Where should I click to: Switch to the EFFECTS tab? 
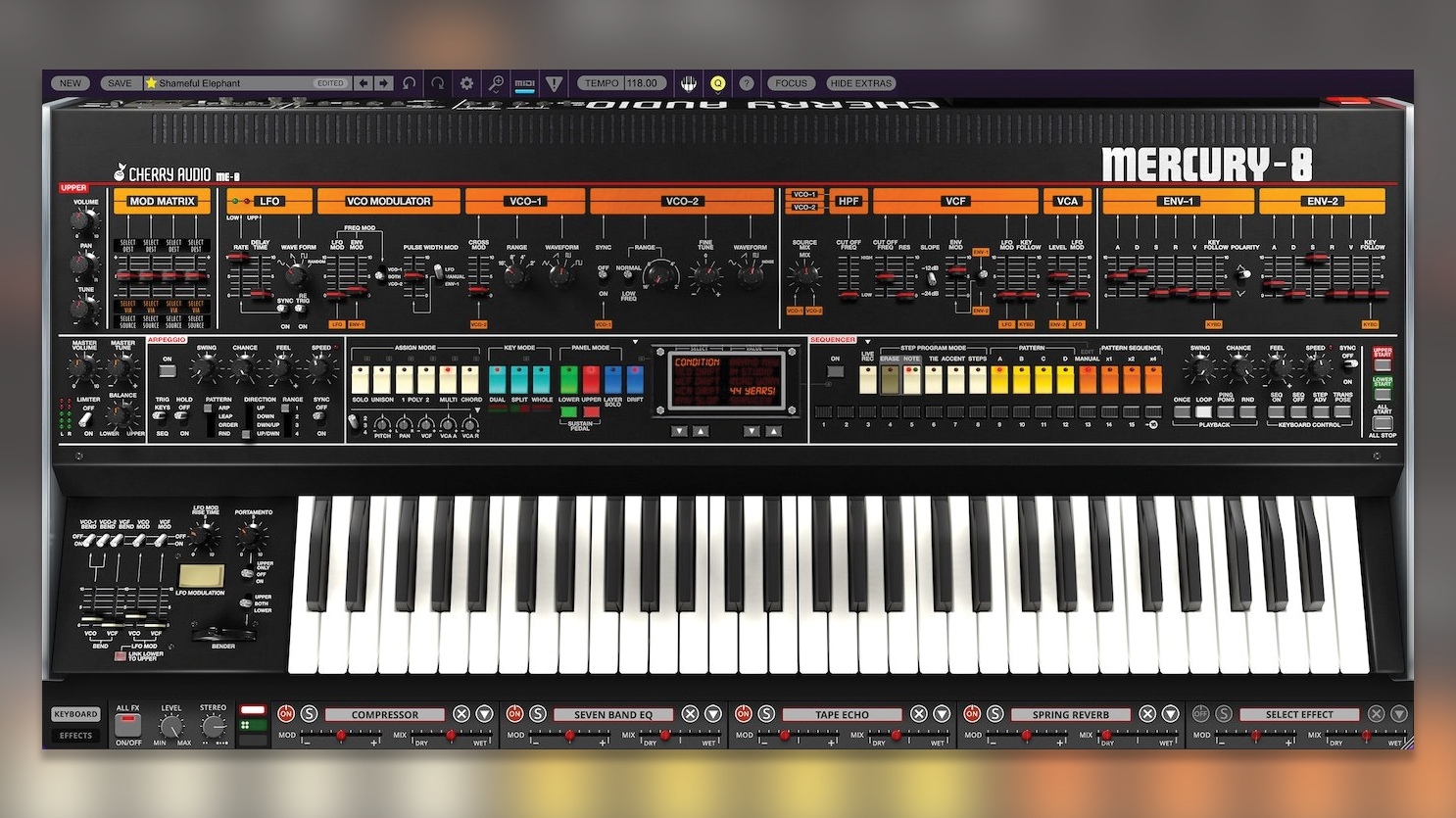[x=75, y=735]
